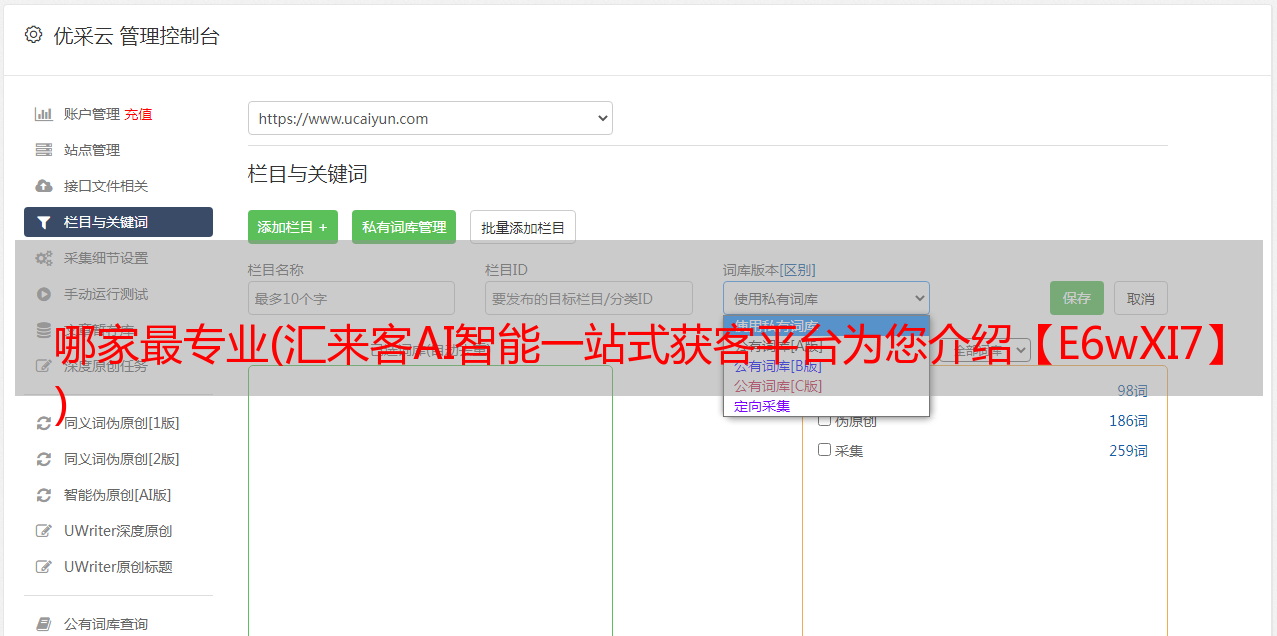This screenshot has height=636, width=1277.
Task: Tick the 采集 checkbox
Action: pyautogui.click(x=825, y=450)
